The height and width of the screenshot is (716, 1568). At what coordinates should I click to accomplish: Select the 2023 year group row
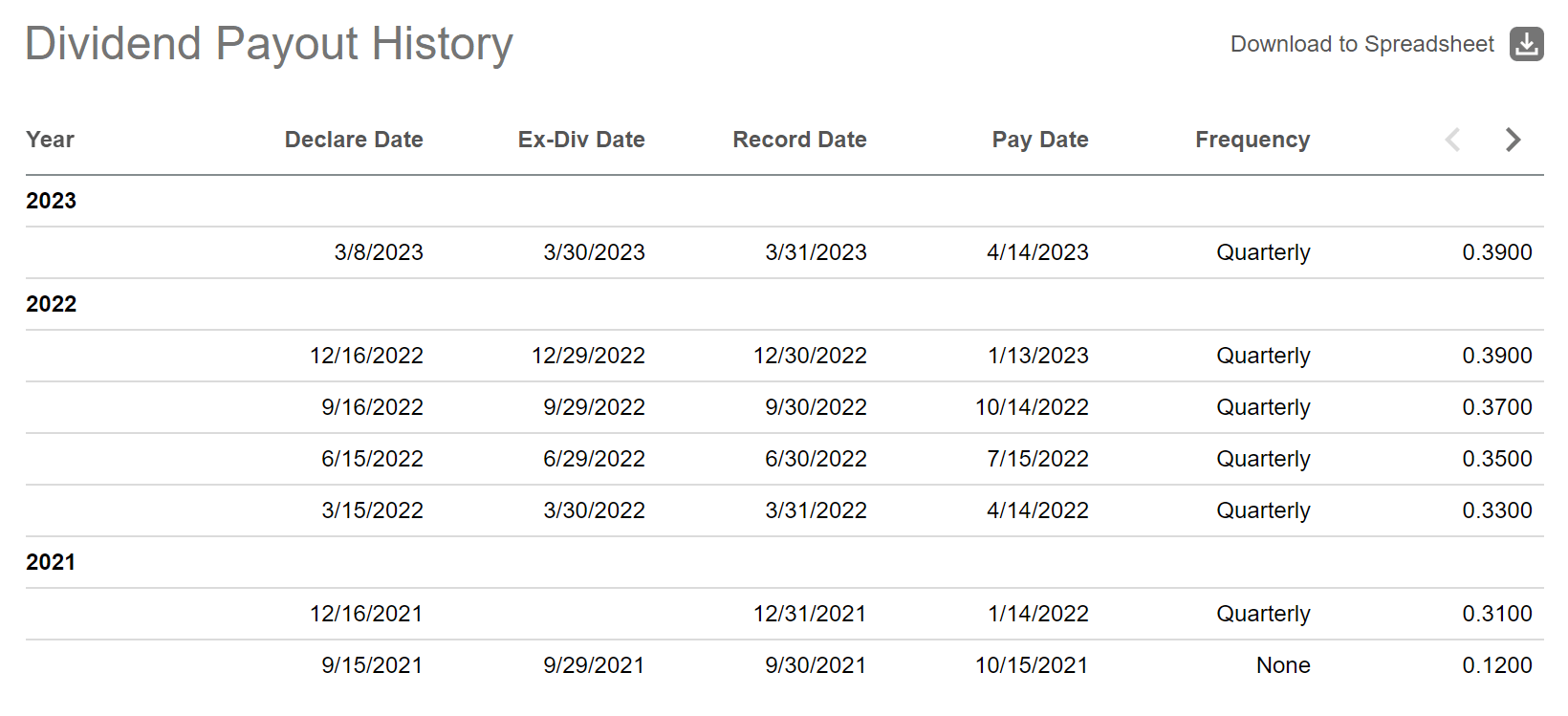tap(52, 201)
